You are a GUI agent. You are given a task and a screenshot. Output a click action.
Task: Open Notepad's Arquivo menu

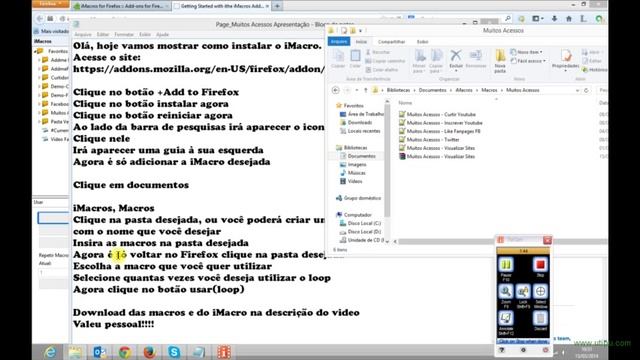[83, 35]
